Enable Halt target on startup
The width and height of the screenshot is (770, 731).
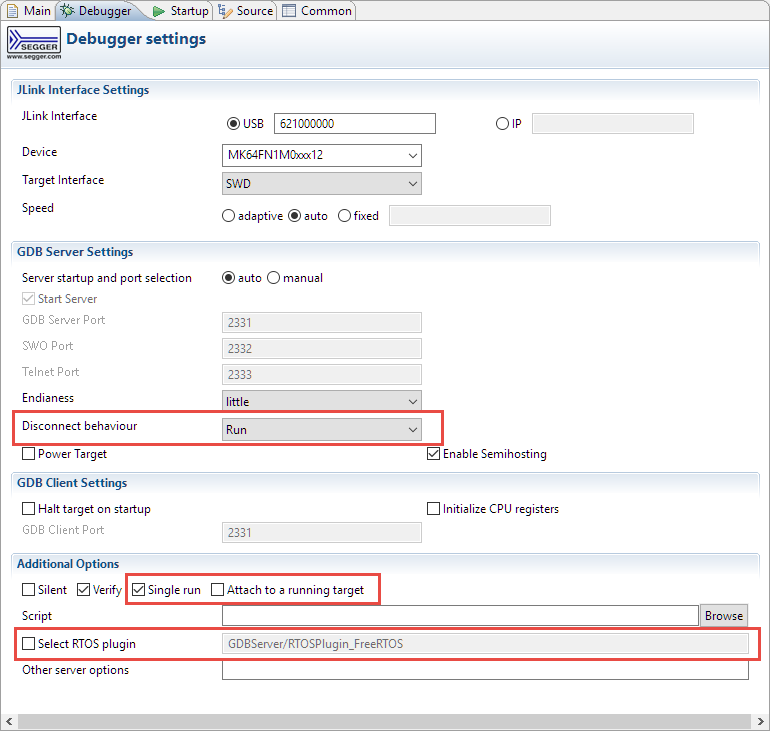(x=29, y=509)
